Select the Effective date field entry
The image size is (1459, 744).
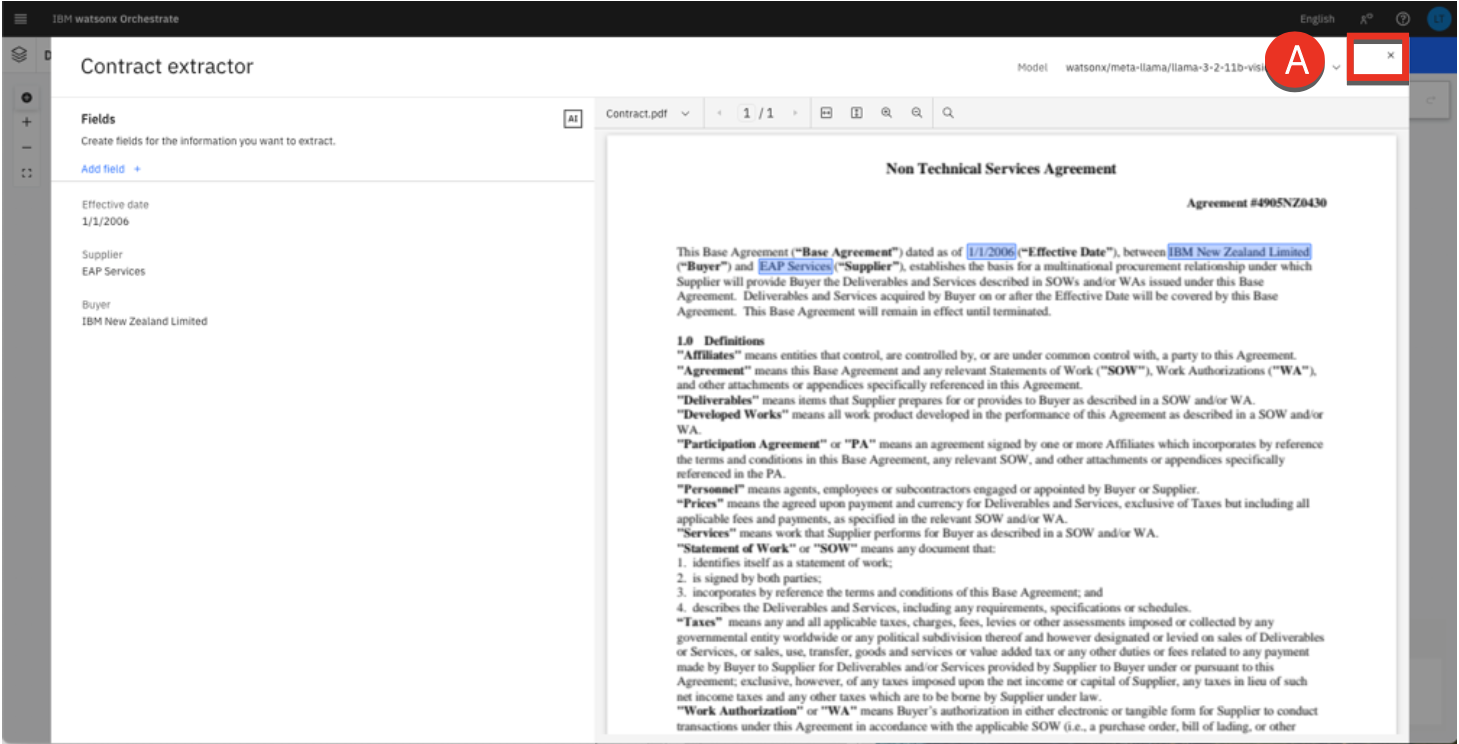pyautogui.click(x=115, y=213)
